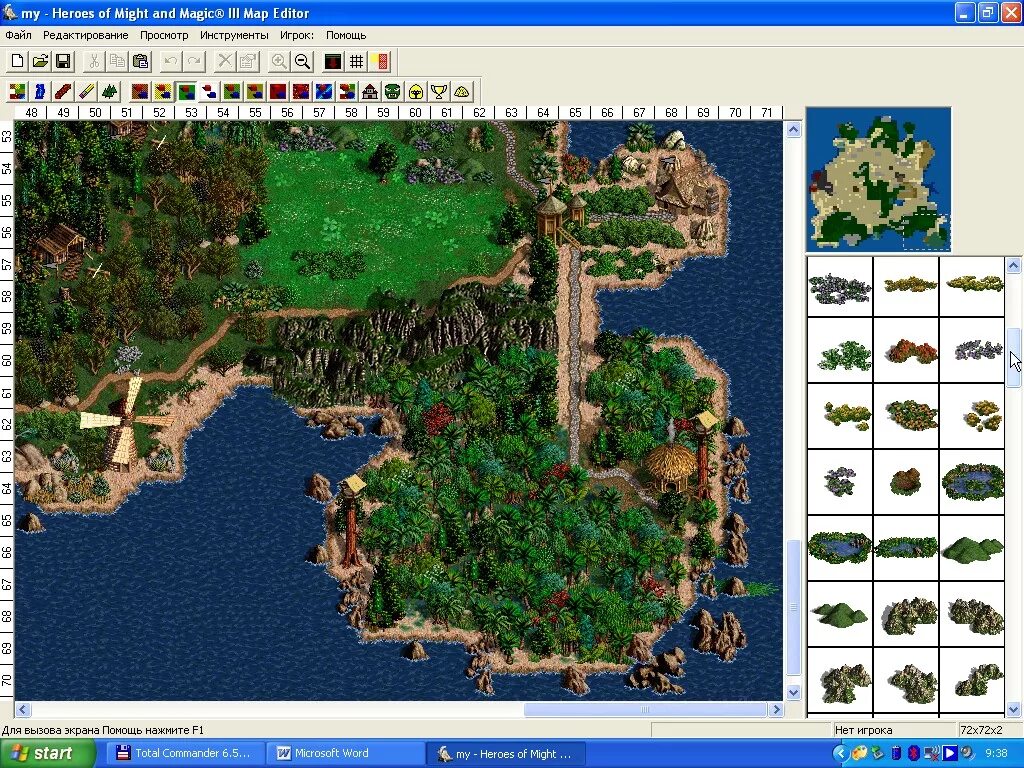This screenshot has height=768, width=1024.
Task: Open treasures palette with gold pile
Action: click(462, 91)
